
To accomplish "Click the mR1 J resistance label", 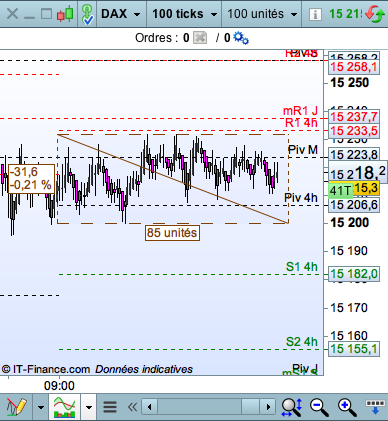I will [300, 110].
